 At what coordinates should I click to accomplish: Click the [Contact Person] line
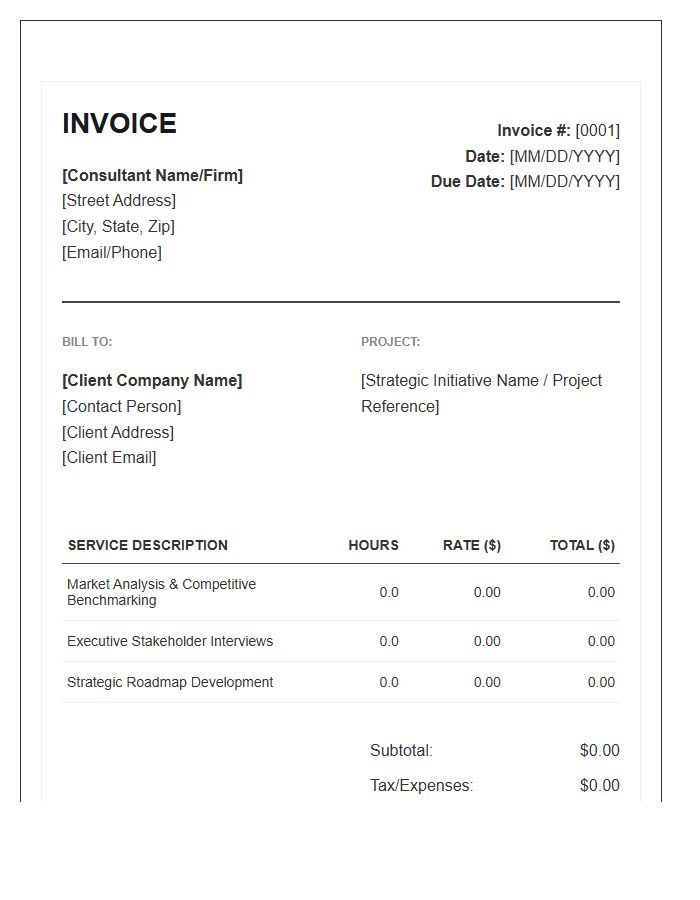point(122,406)
